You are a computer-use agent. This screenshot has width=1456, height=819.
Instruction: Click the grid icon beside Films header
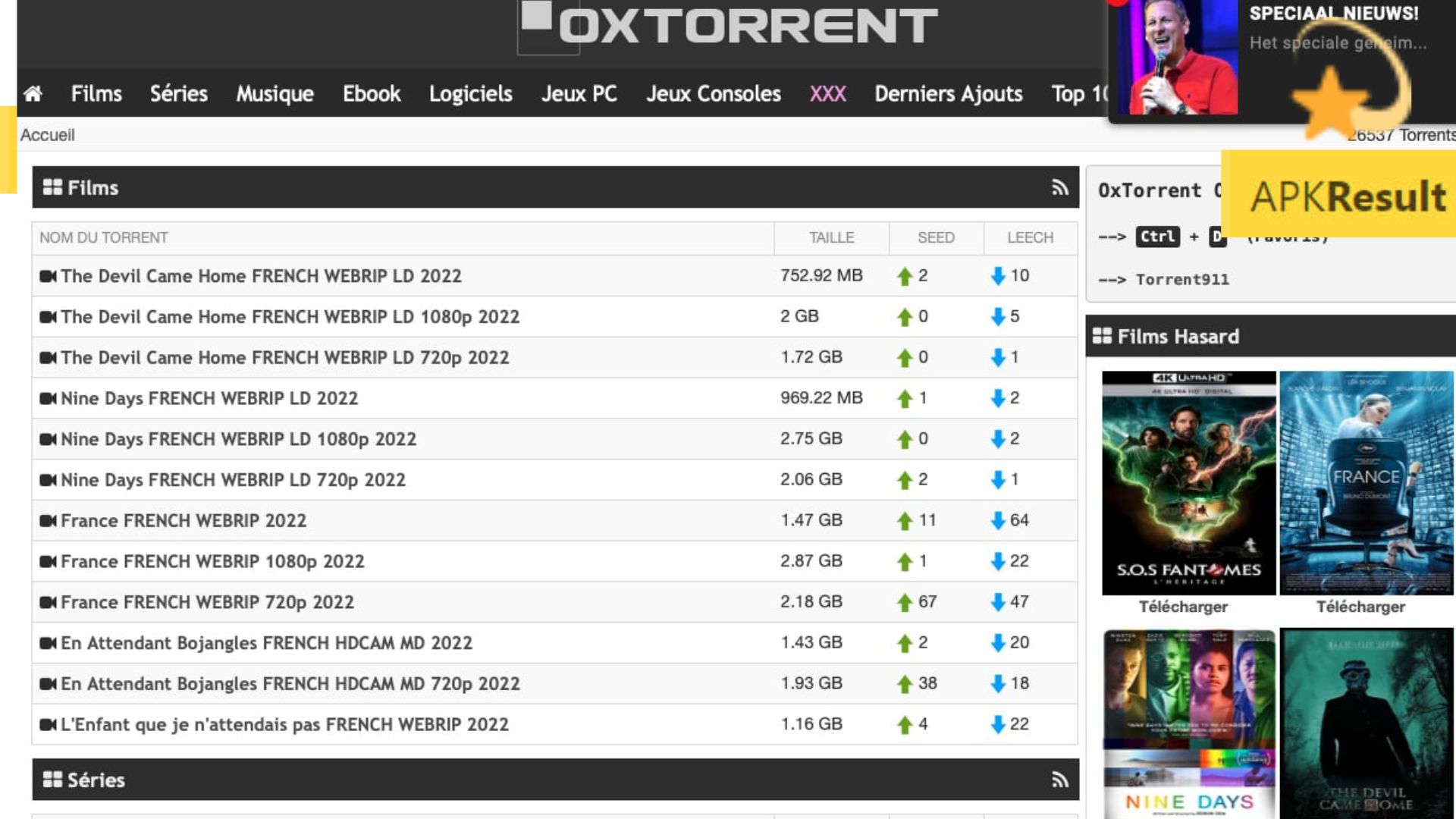(52, 187)
